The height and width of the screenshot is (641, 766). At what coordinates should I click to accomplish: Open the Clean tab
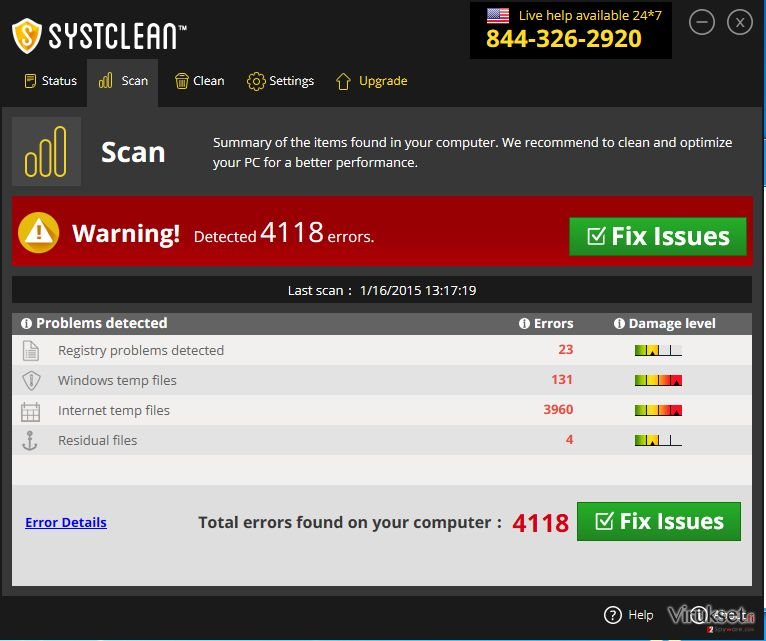[199, 81]
